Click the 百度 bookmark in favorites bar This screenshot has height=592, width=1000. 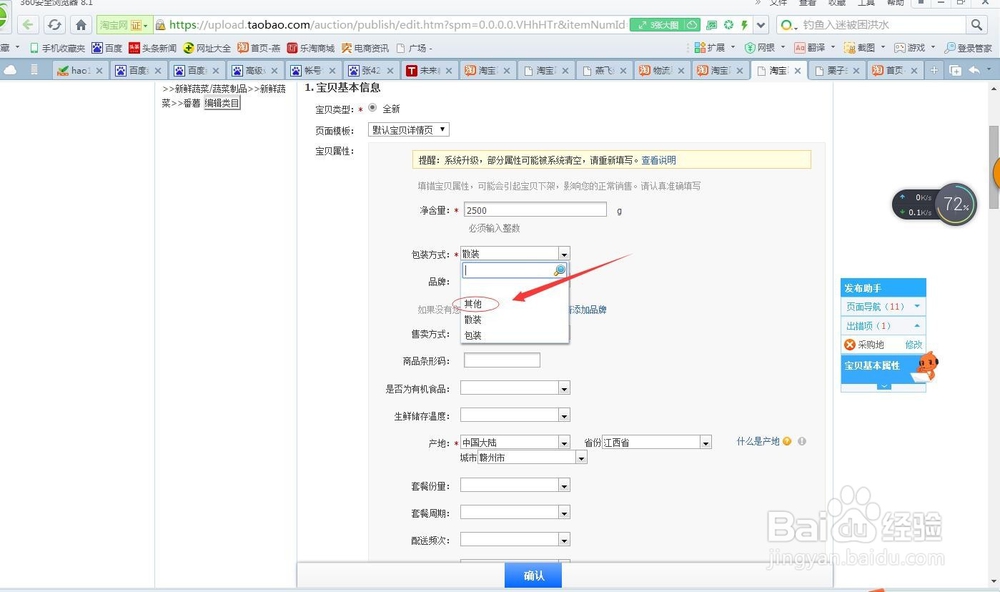click(x=107, y=46)
